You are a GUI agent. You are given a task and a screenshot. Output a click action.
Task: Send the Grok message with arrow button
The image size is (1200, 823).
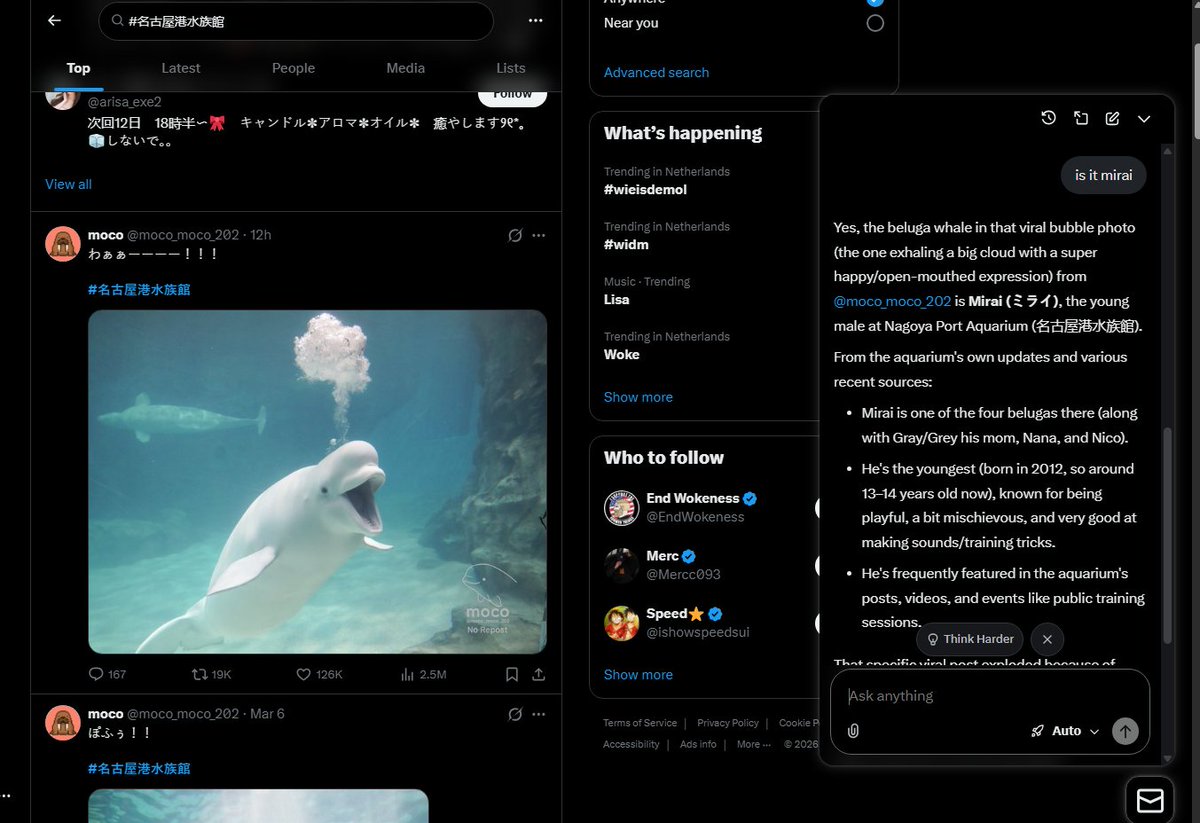1125,731
